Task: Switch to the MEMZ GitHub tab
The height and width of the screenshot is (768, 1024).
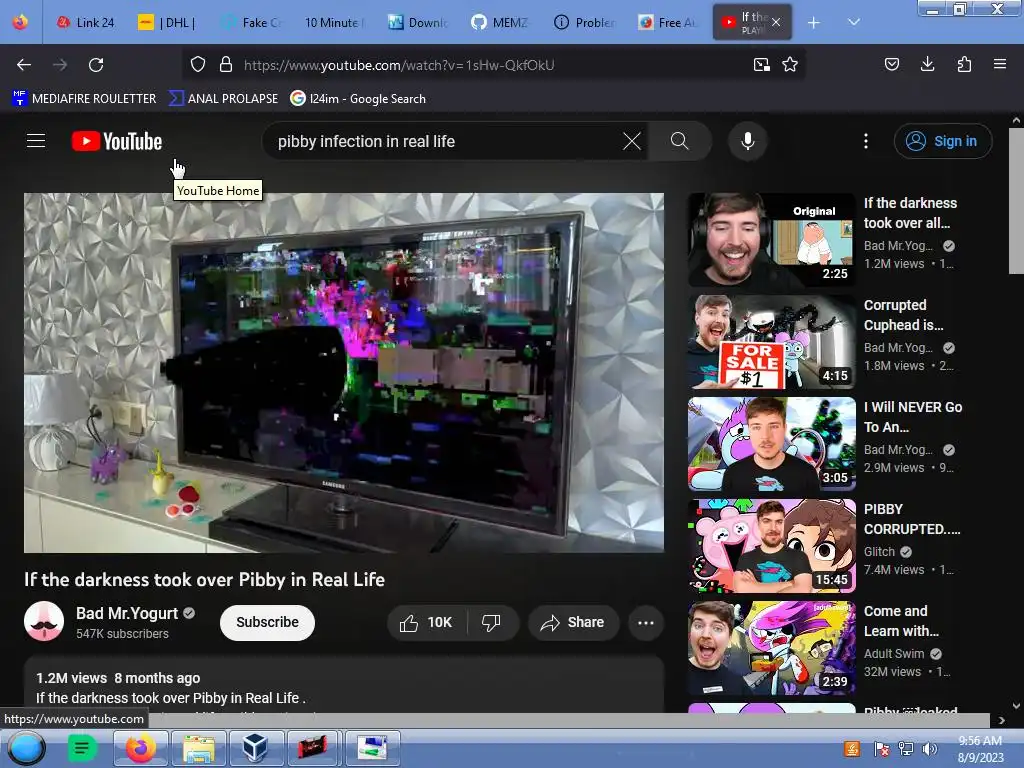Action: pos(500,23)
